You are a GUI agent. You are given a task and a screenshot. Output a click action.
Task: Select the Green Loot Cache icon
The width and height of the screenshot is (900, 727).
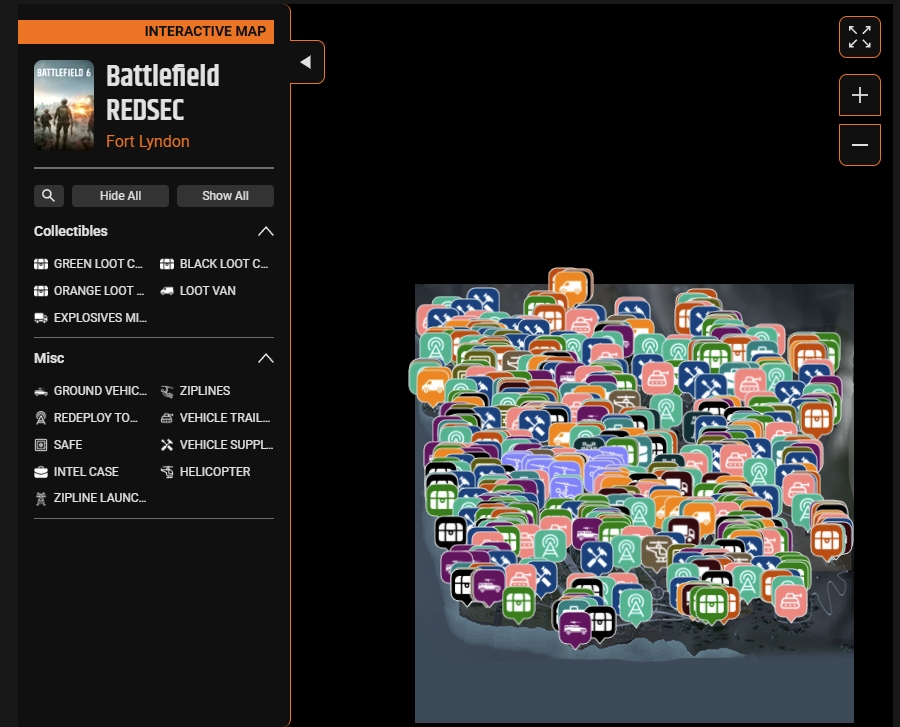[40, 263]
